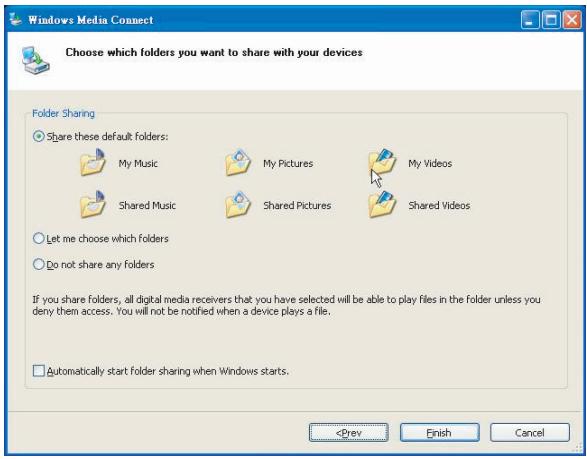587x459 pixels.
Task: Click the My Videos label
Action: click(430, 164)
